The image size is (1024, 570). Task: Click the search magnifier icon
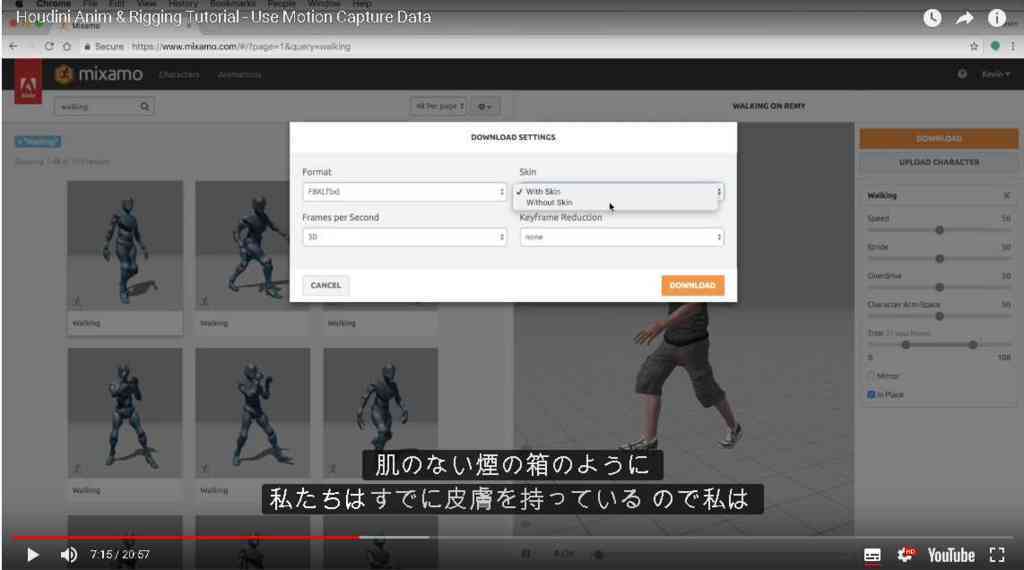(145, 106)
